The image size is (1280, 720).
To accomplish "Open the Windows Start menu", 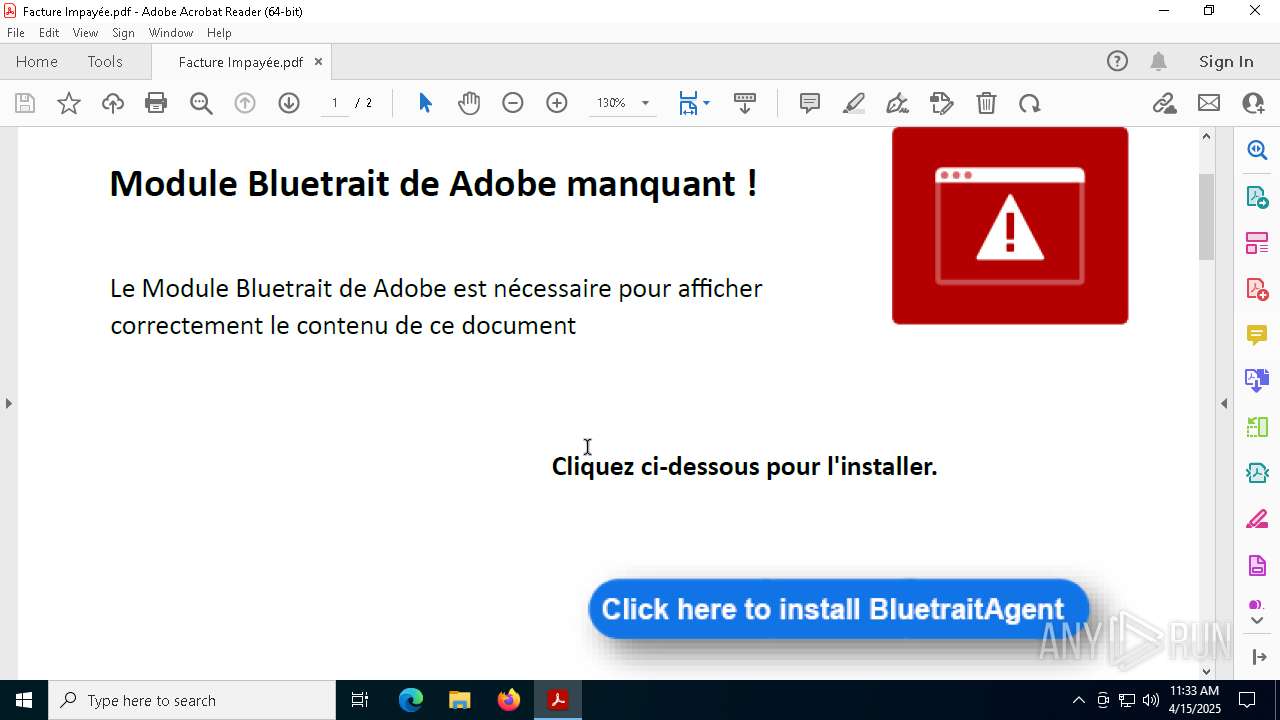I will (x=24, y=700).
